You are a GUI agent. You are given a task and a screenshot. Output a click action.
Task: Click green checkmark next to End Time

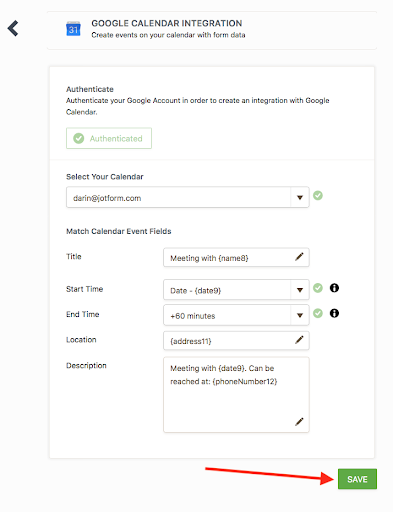(x=318, y=313)
